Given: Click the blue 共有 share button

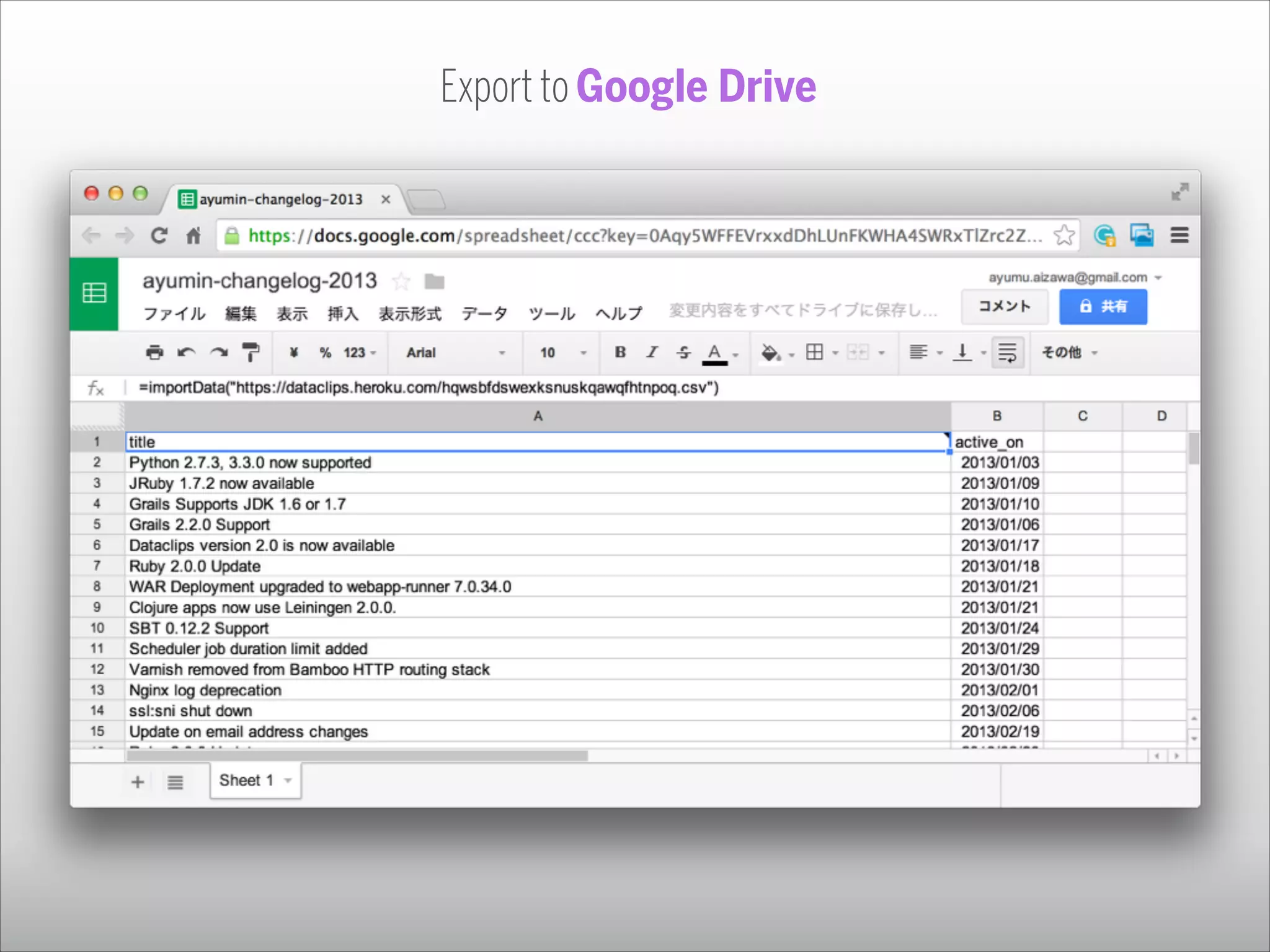Looking at the screenshot, I should (x=1103, y=307).
